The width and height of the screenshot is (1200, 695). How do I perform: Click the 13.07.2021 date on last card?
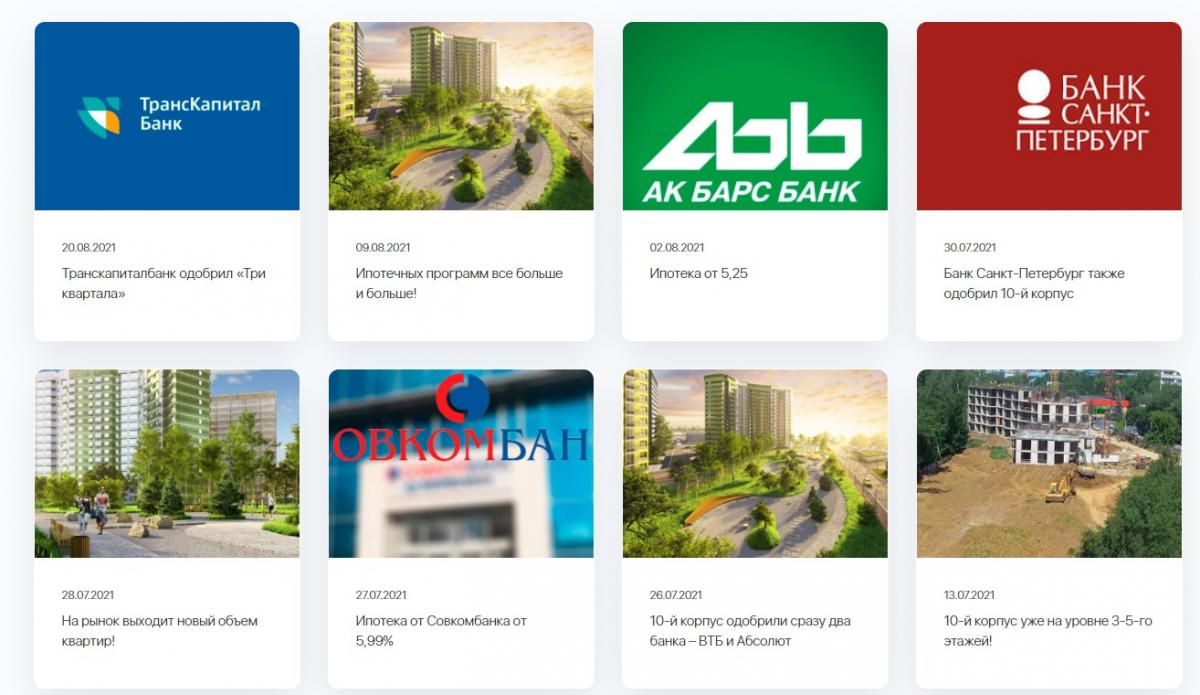point(969,595)
